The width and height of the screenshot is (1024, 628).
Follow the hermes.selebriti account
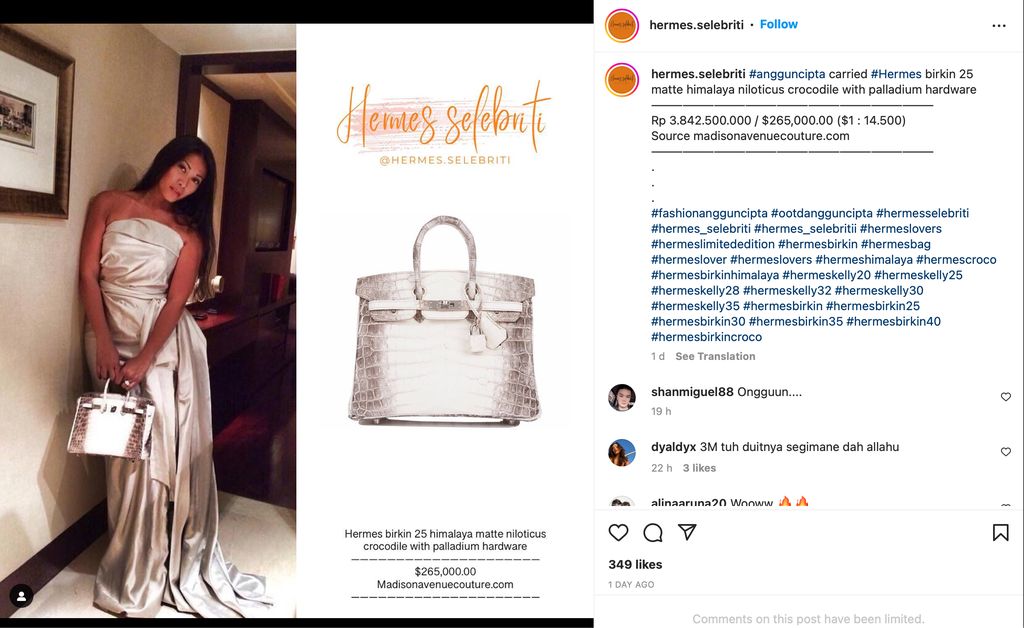[778, 24]
